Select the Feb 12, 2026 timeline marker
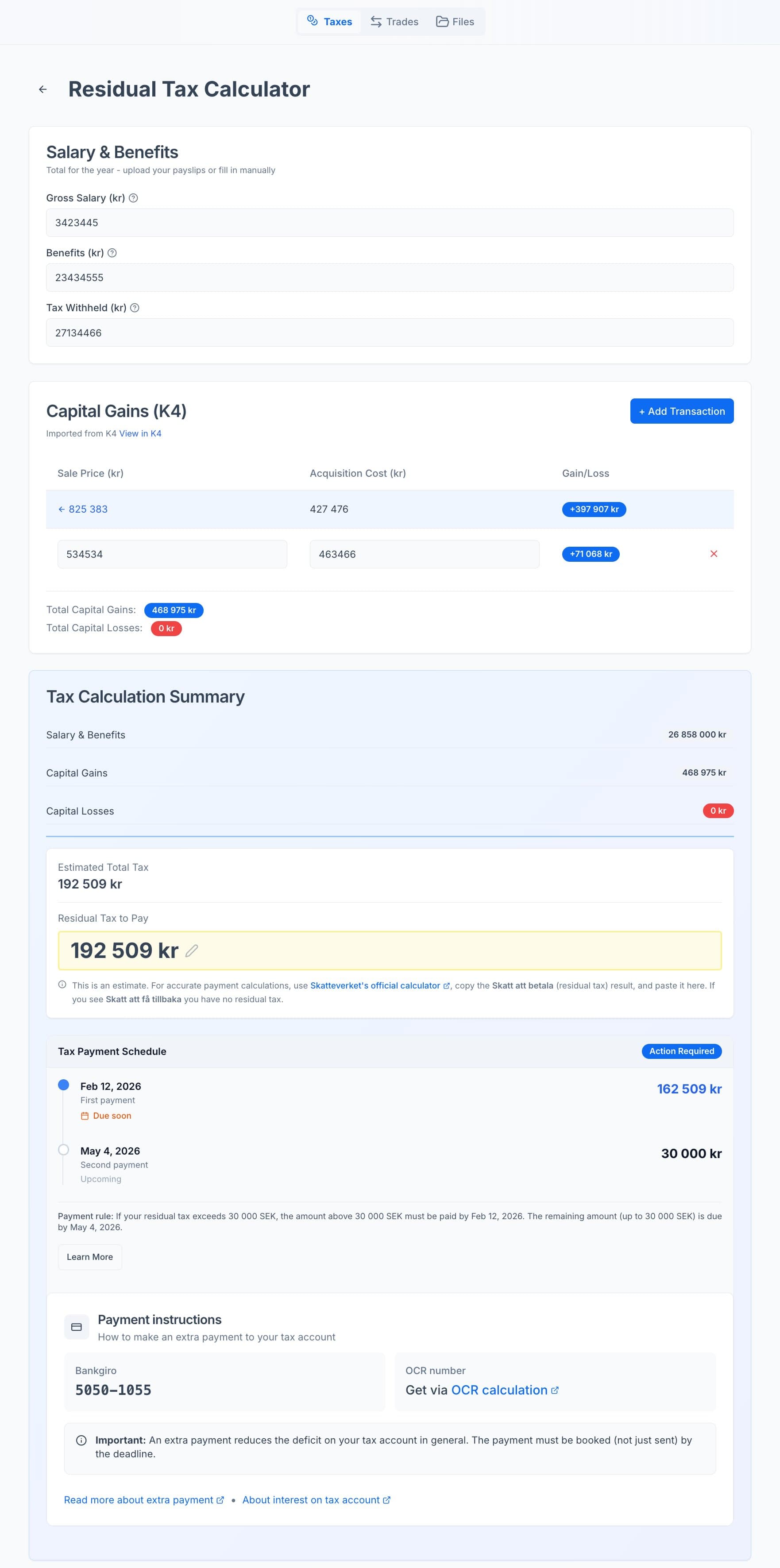The width and height of the screenshot is (780, 1568). pos(63,1085)
